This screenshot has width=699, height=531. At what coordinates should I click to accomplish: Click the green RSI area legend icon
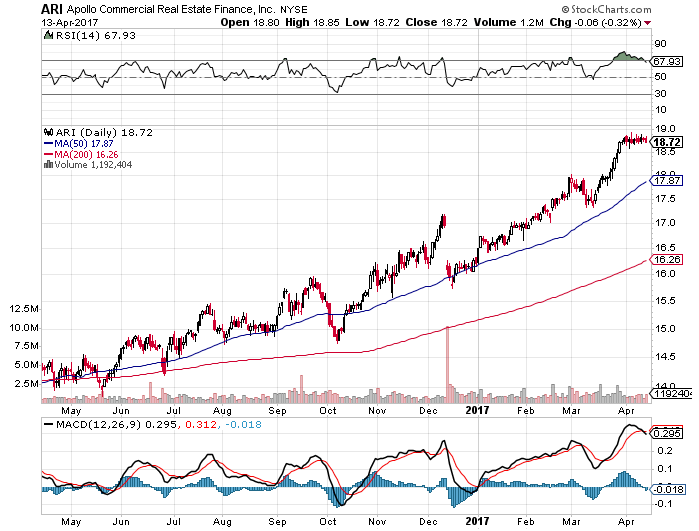[48, 35]
